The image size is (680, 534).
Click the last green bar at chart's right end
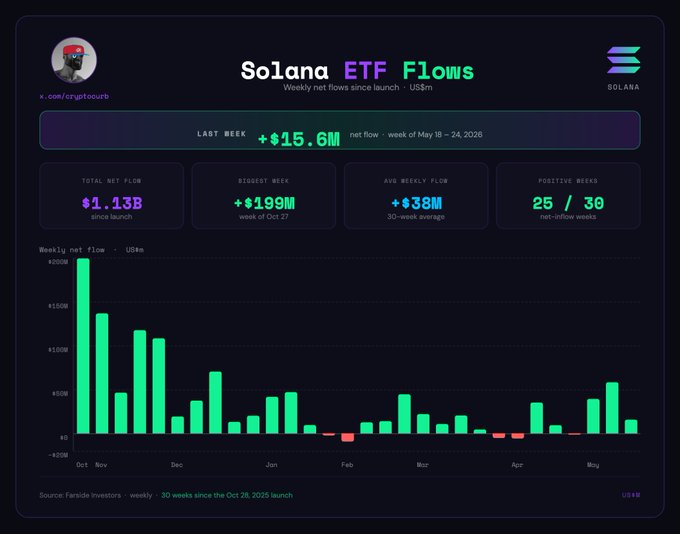631,426
